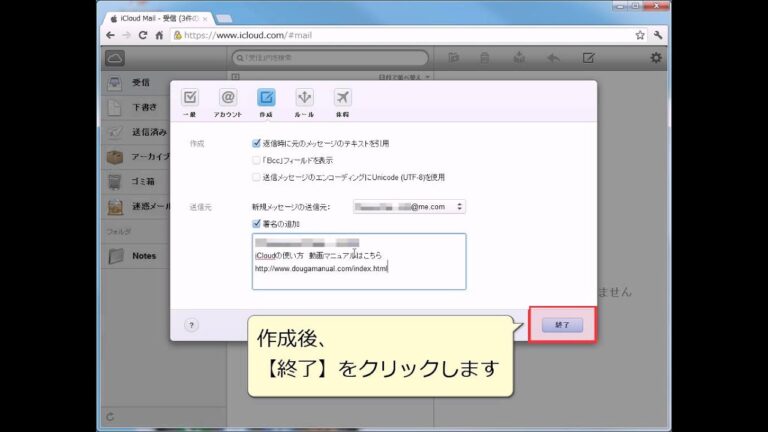Click the bookmark star icon
The image size is (768, 432).
(x=640, y=35)
